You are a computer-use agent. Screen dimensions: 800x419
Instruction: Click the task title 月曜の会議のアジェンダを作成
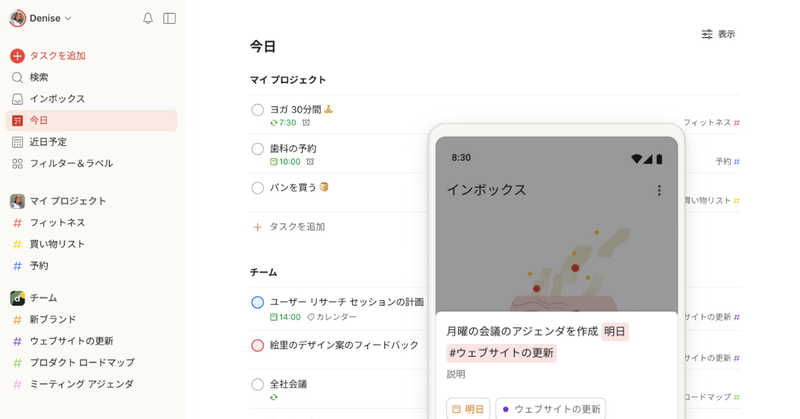tap(521, 332)
